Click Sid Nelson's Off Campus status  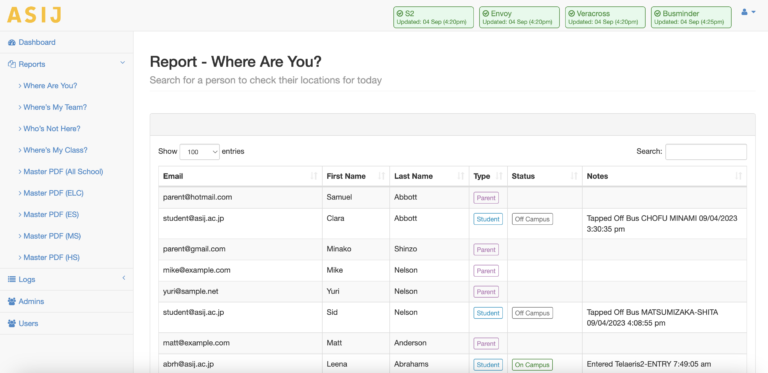click(x=532, y=313)
